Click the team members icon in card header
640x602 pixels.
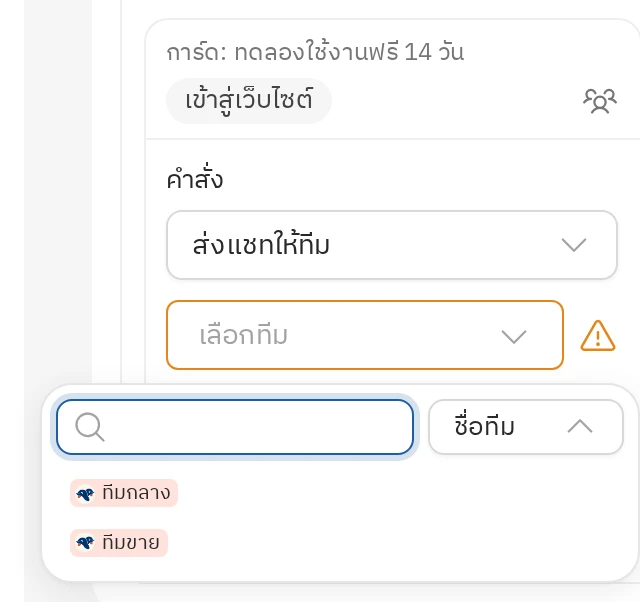600,101
